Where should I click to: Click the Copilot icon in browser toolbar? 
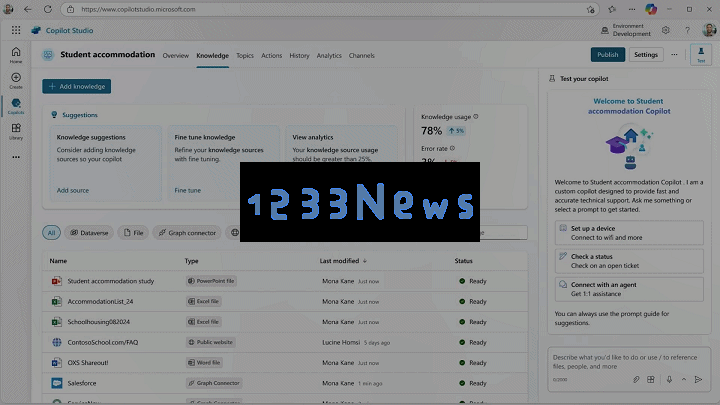651,9
